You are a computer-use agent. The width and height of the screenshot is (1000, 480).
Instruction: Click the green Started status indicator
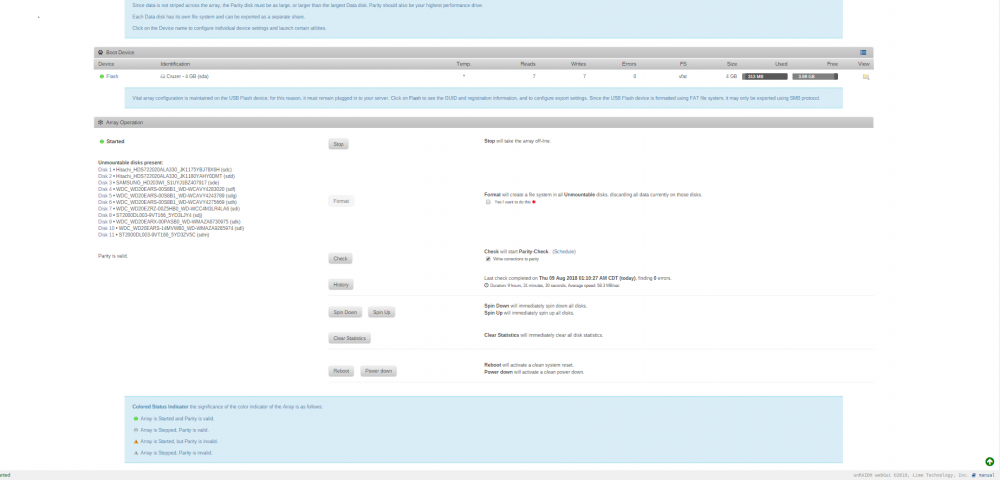(x=101, y=142)
